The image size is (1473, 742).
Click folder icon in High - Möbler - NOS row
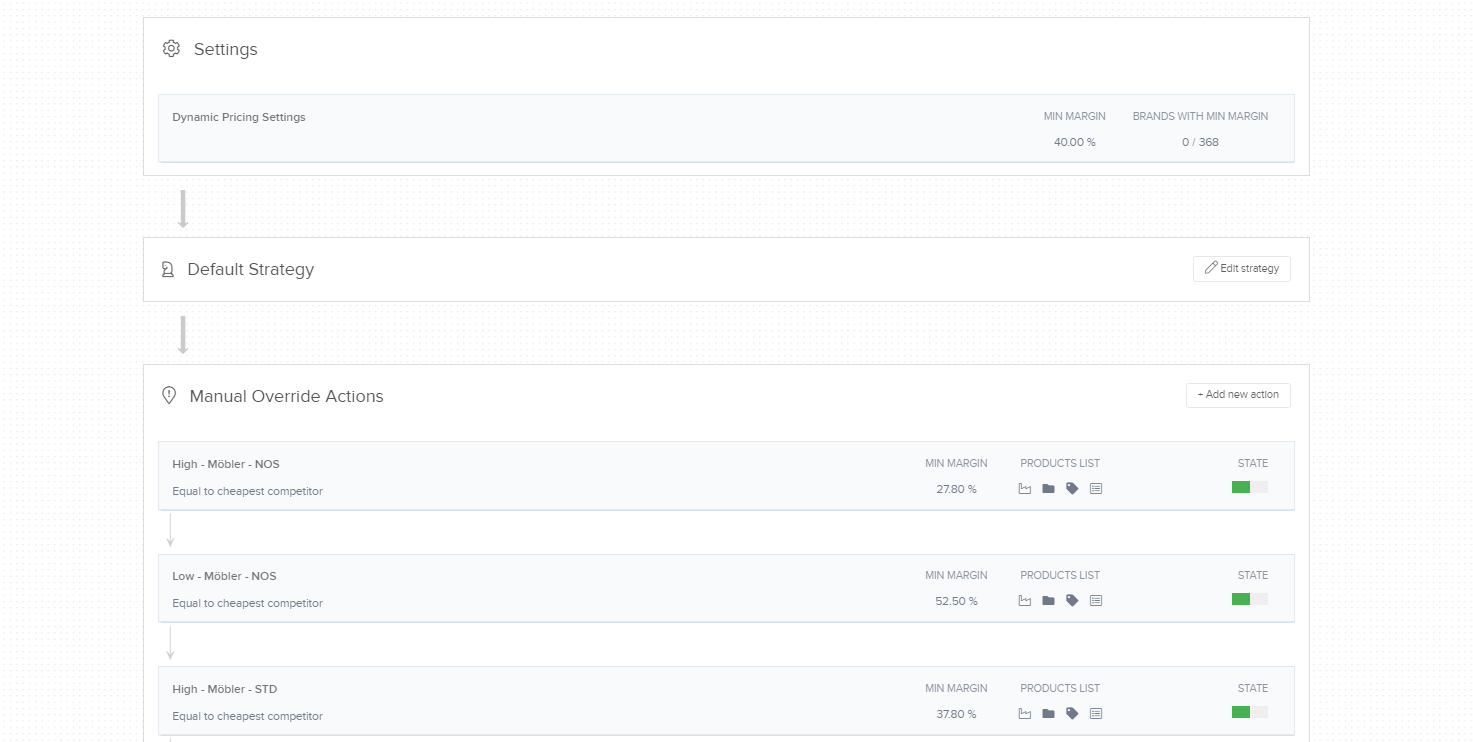coord(1048,489)
